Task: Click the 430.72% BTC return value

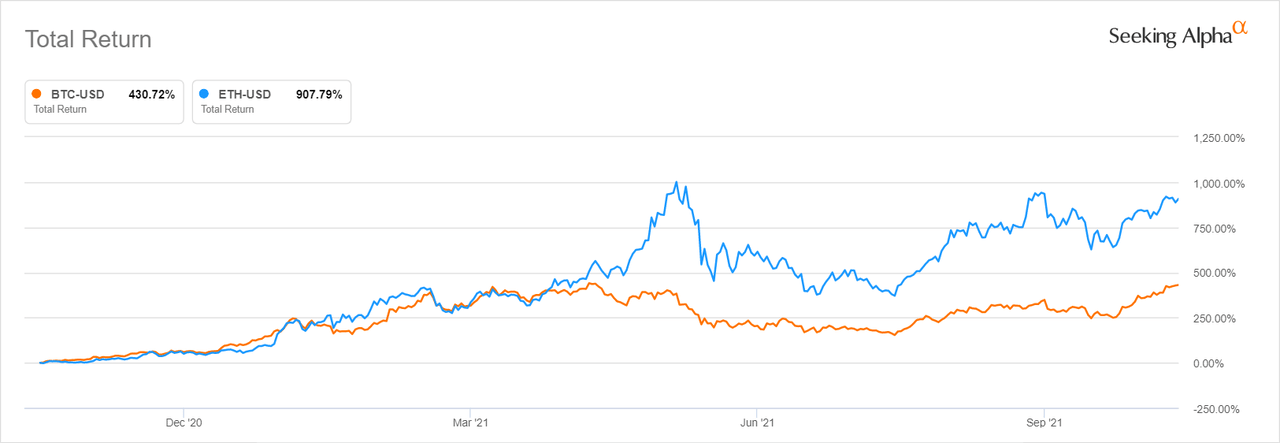Action: 152,95
